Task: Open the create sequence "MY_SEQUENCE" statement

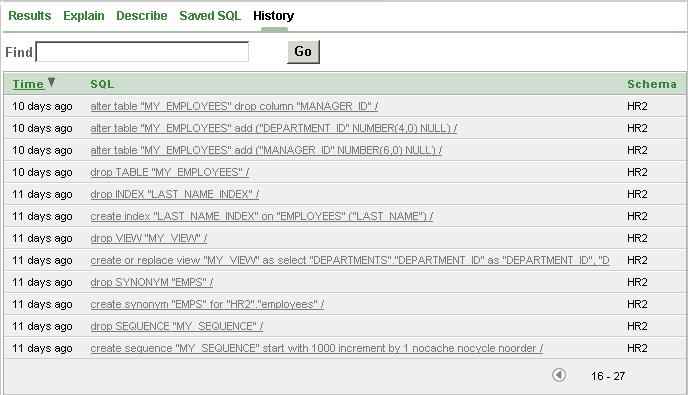Action: pos(316,348)
